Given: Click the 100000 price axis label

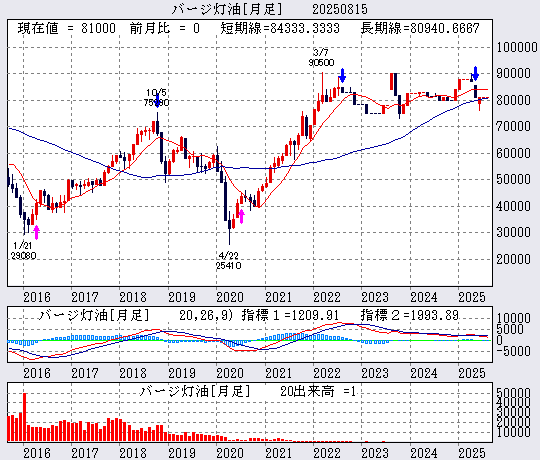Looking at the screenshot, I should (x=517, y=47).
